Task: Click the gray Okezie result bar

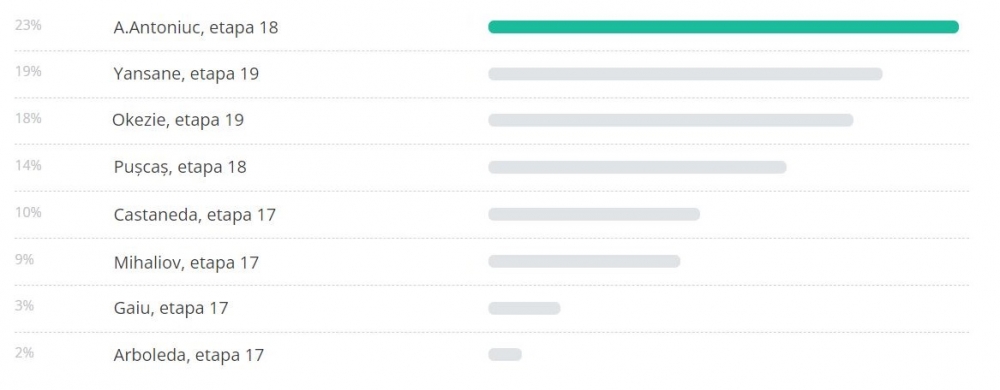Action: coord(671,120)
